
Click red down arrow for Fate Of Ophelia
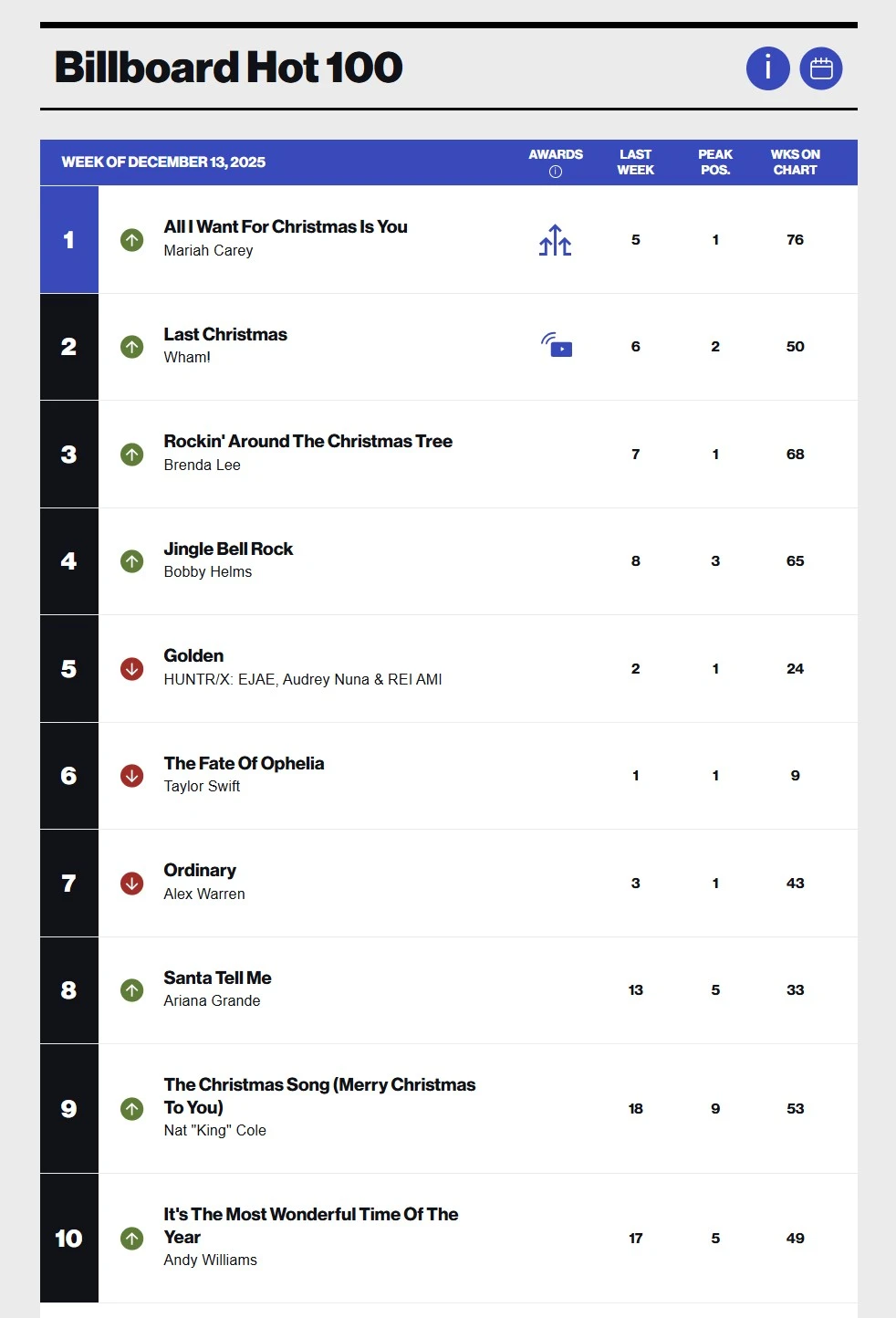point(132,776)
